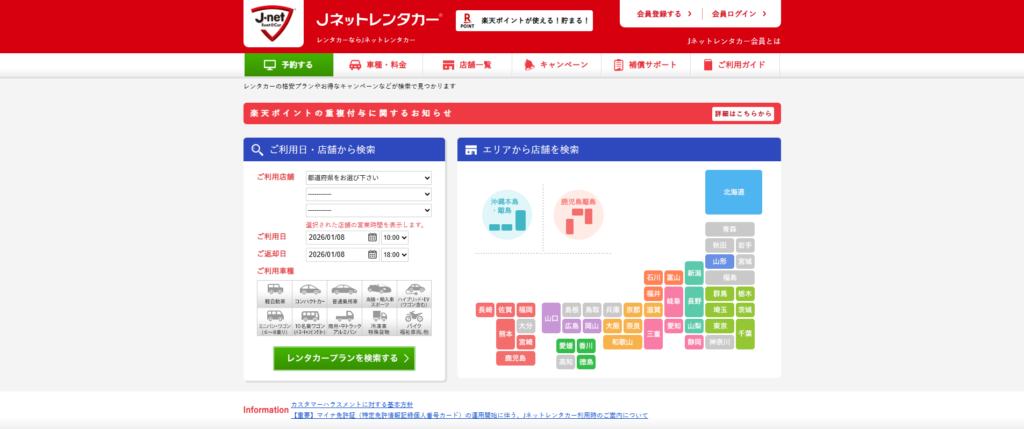The width and height of the screenshot is (1024, 429).
Task: Select the バイク motorcycle vehicle type icon
Action: coord(416,320)
